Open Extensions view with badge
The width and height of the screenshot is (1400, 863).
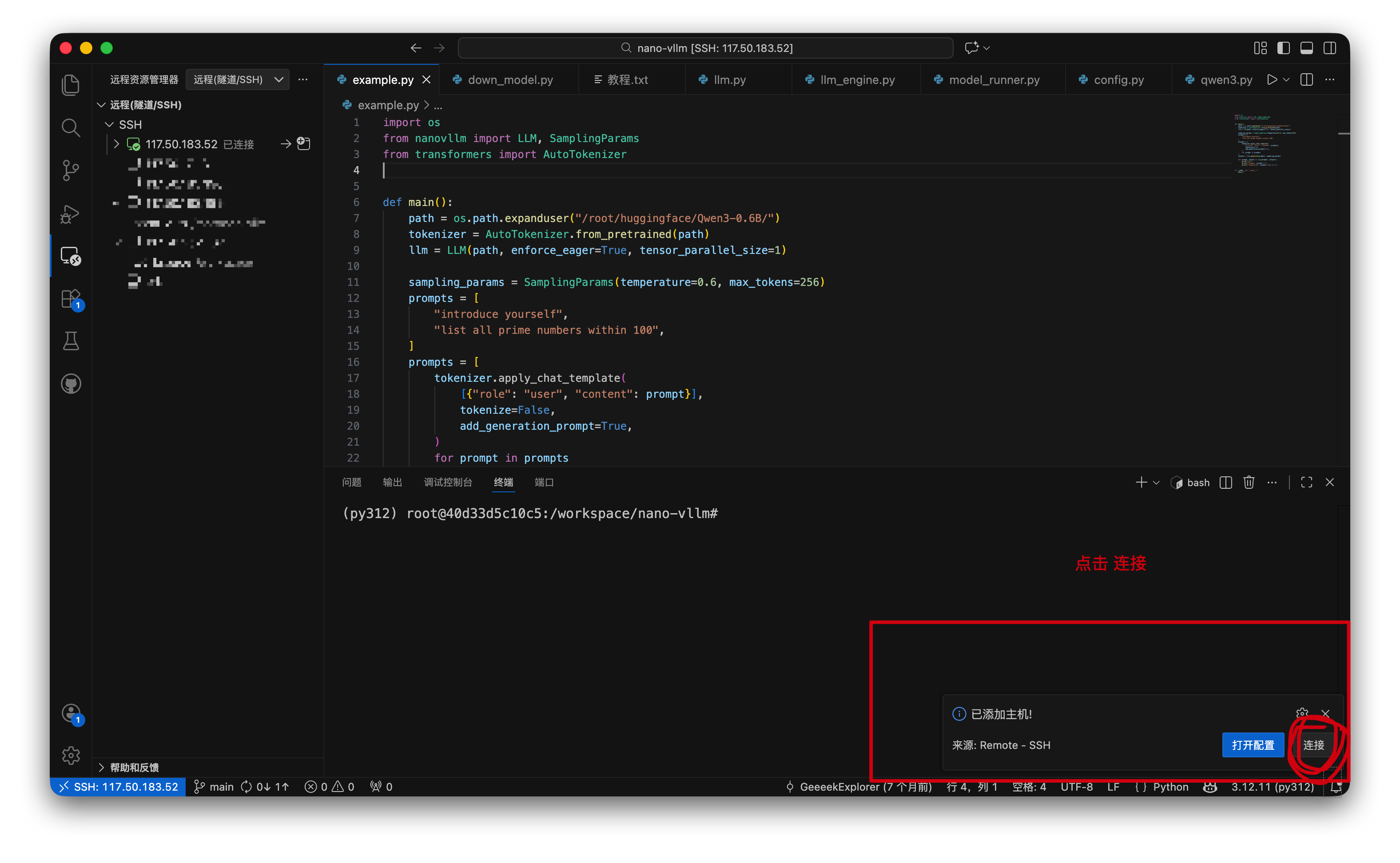[x=71, y=298]
